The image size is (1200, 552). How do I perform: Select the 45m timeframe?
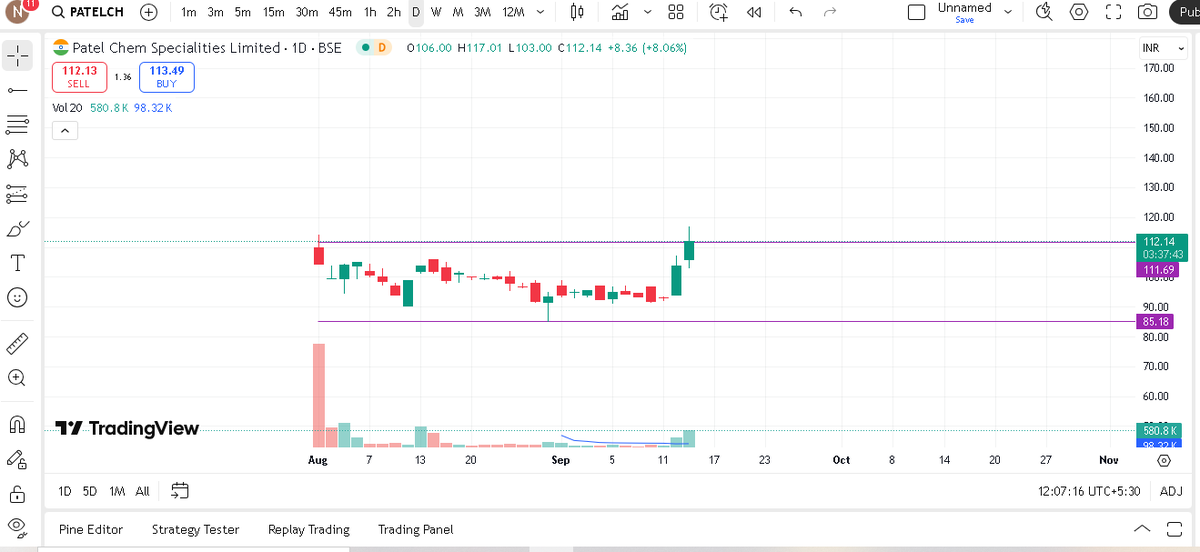pyautogui.click(x=340, y=12)
